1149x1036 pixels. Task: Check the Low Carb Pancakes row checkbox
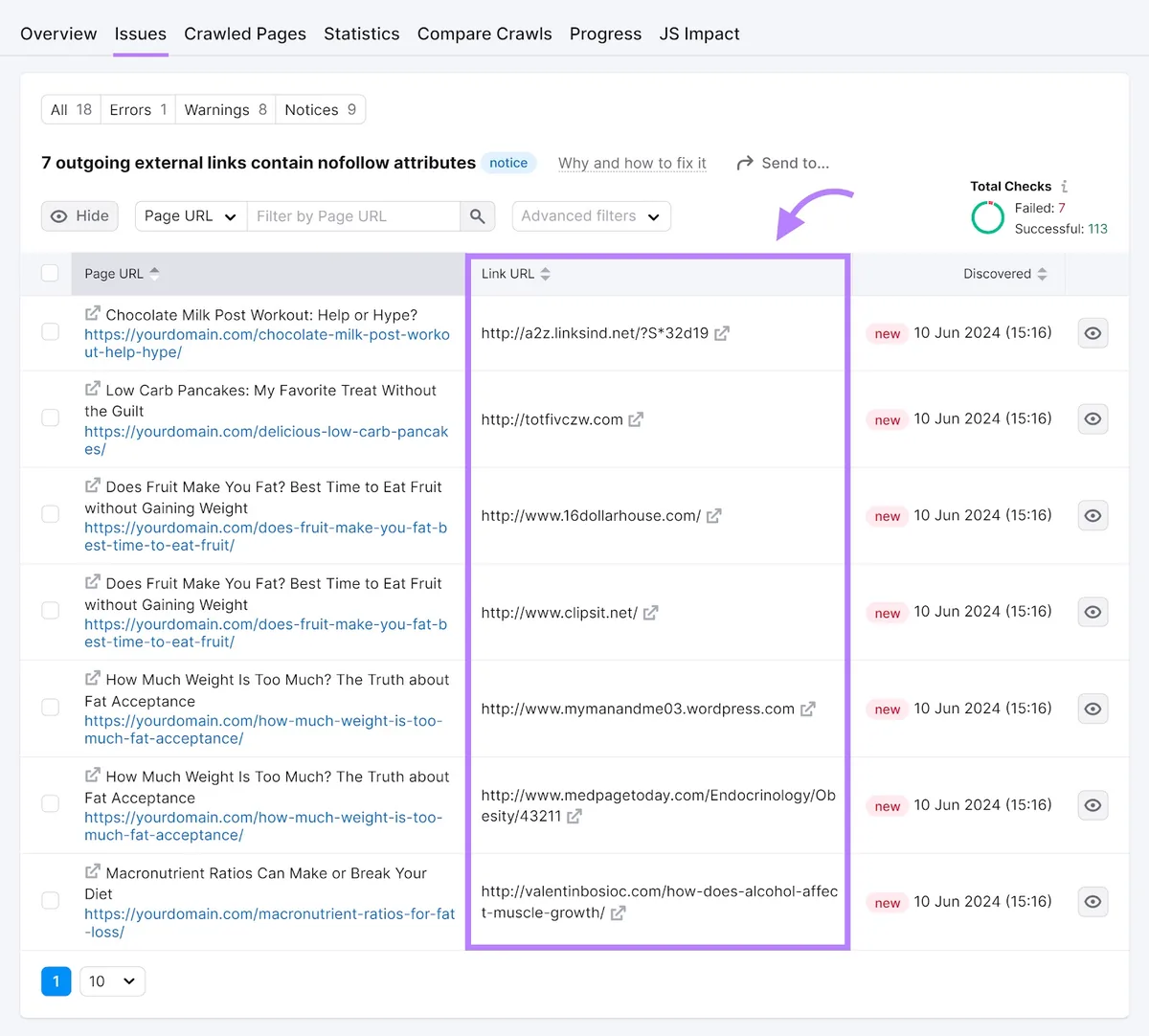(x=50, y=418)
